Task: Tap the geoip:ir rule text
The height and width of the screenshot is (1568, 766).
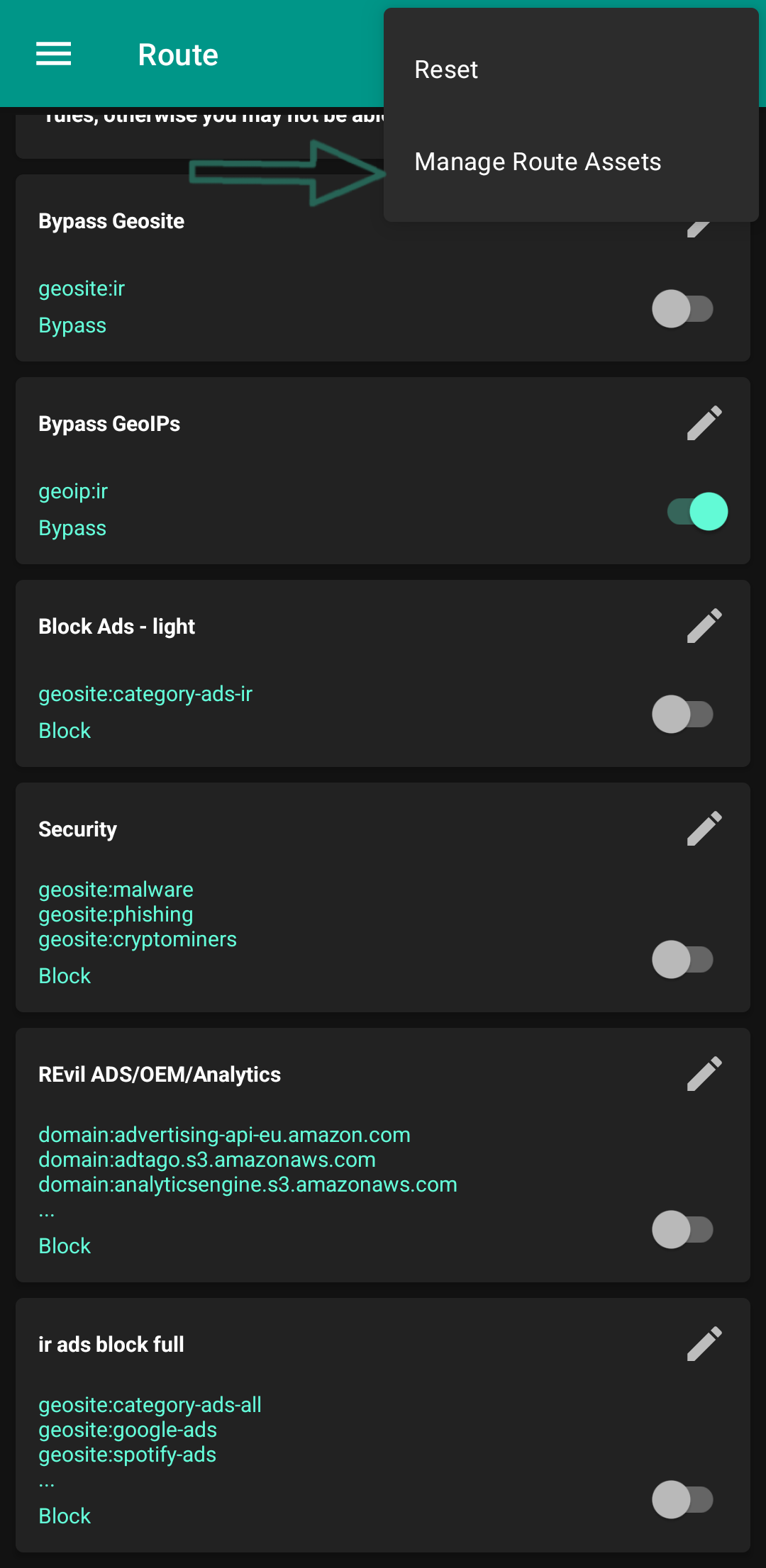Action: [73, 491]
